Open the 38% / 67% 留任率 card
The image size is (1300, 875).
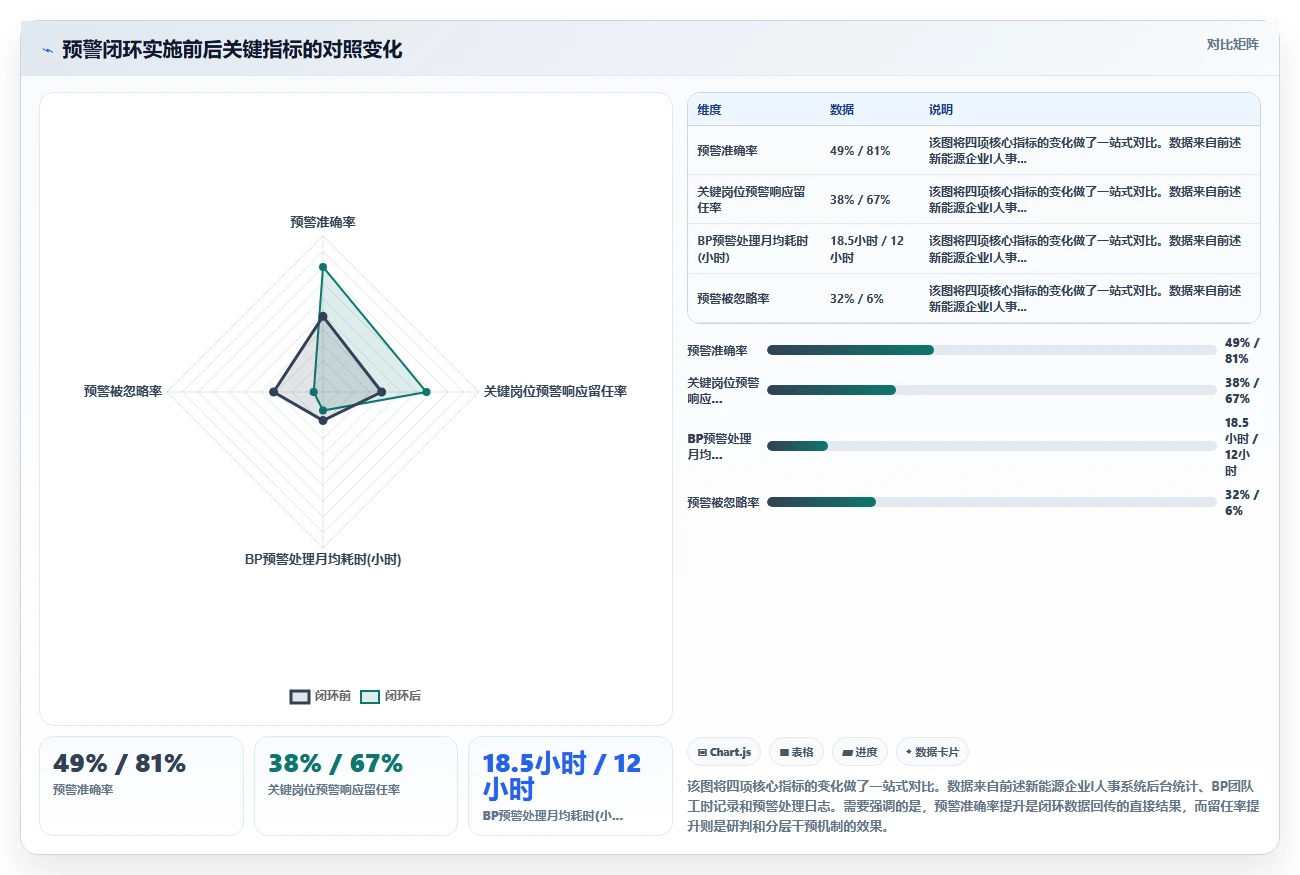coord(356,786)
